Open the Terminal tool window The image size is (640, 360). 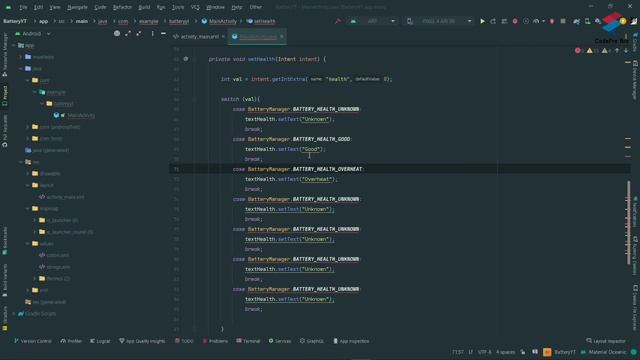tap(248, 341)
